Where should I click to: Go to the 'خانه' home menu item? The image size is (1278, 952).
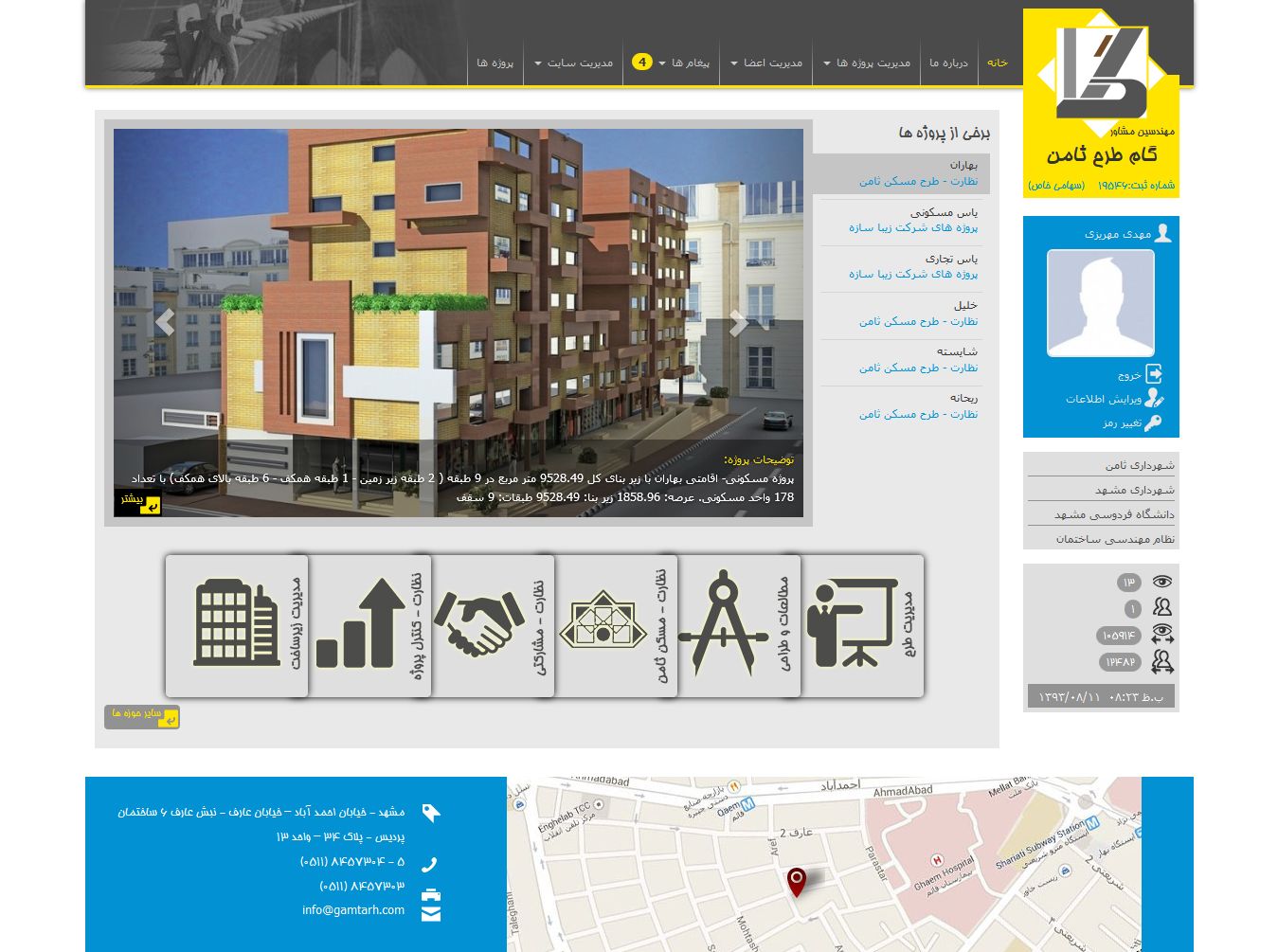[997, 63]
